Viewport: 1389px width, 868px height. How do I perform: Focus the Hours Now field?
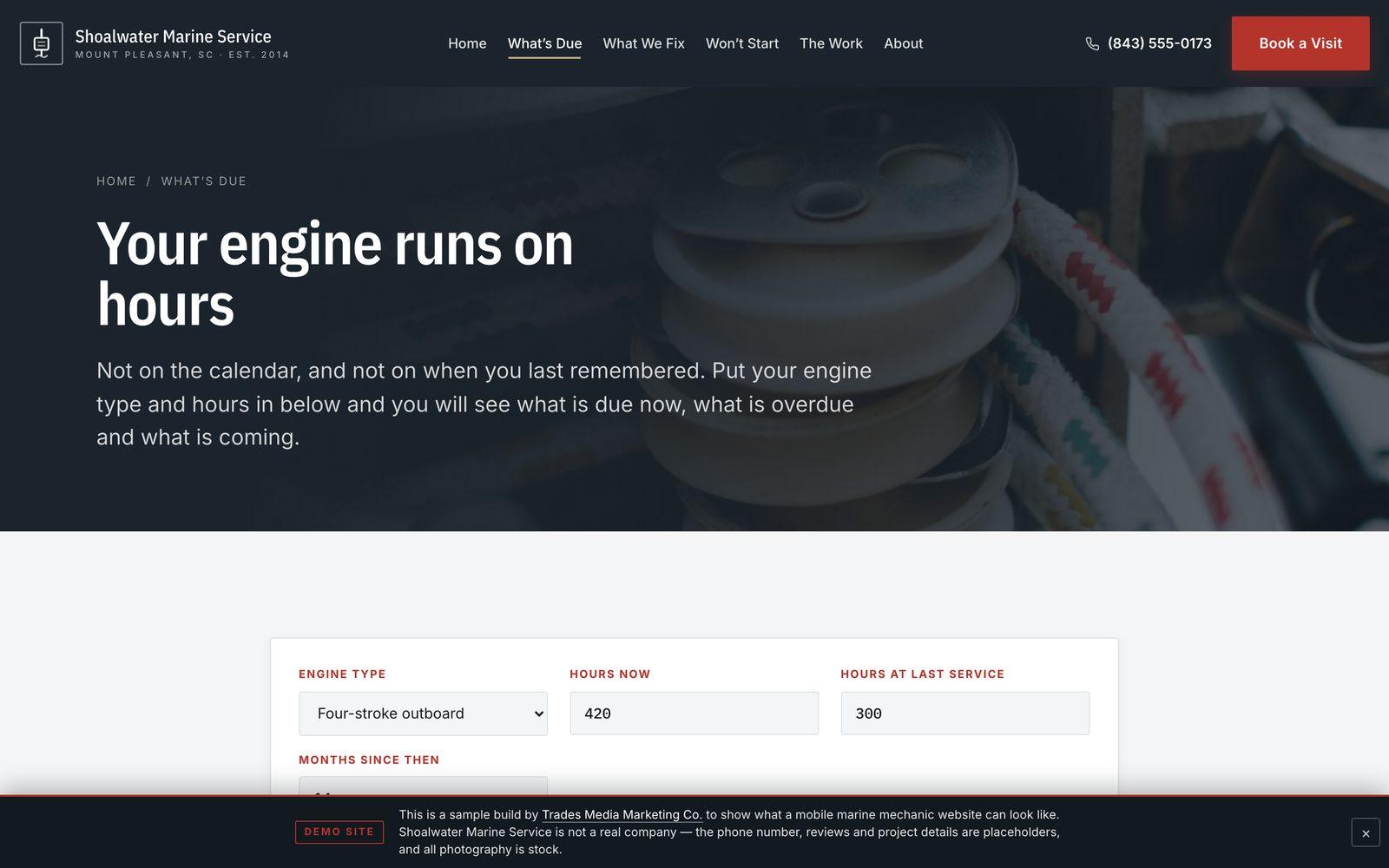tap(694, 713)
